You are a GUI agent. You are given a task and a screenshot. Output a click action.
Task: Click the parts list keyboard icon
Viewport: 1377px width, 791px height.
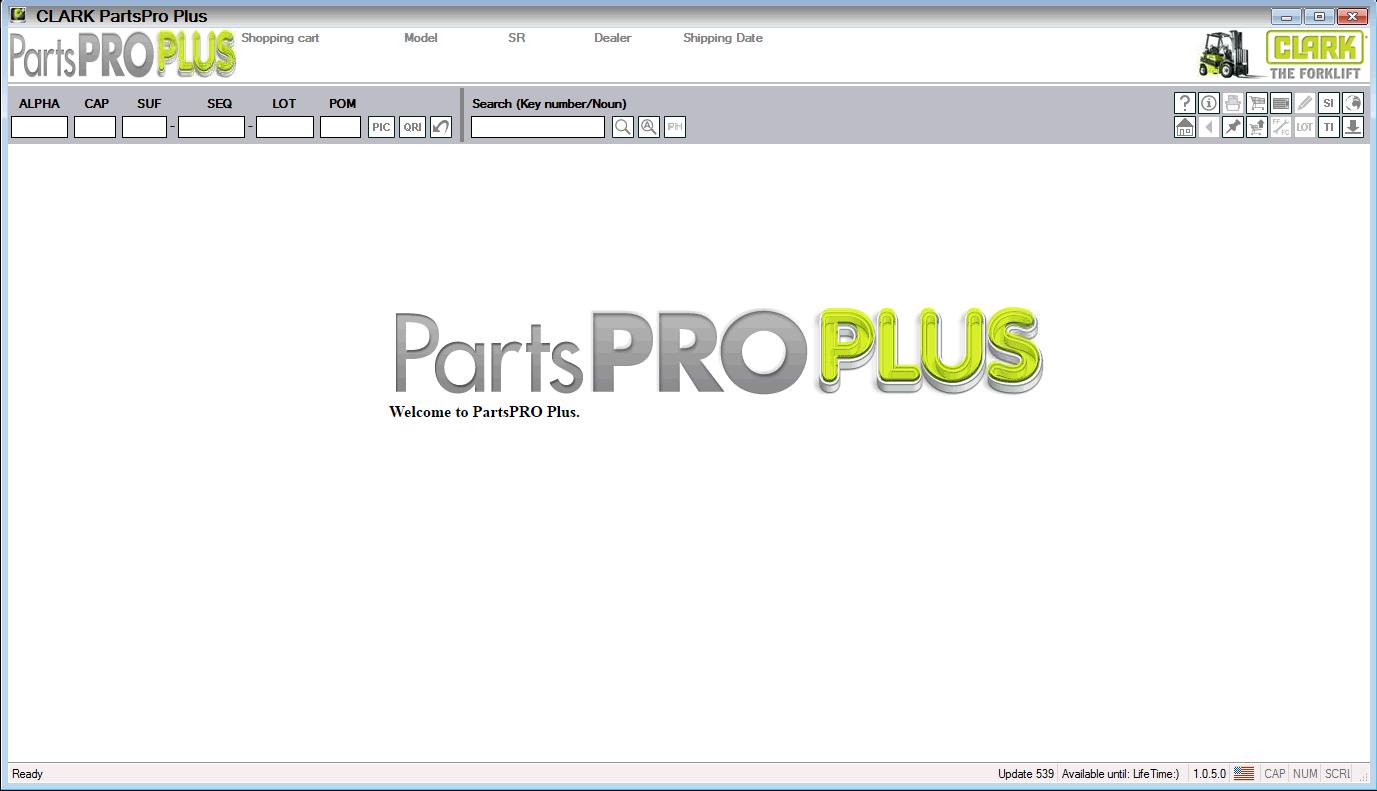click(x=1281, y=102)
